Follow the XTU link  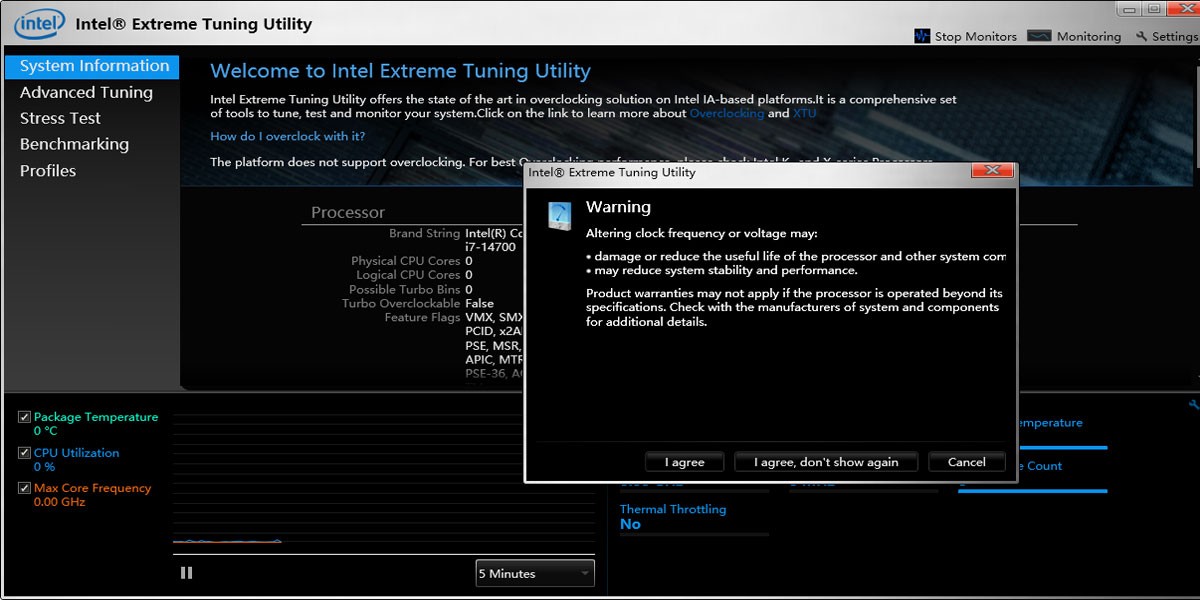point(805,113)
